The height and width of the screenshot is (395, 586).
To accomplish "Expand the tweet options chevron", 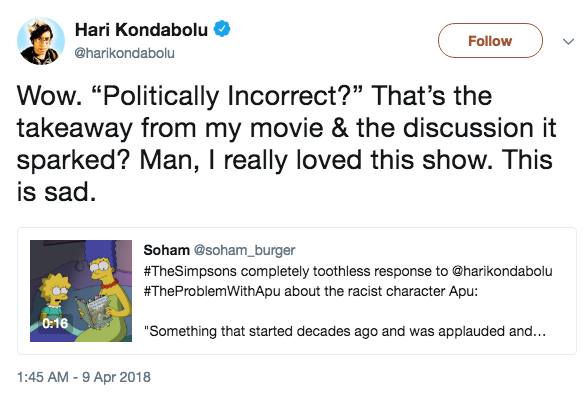I will pos(568,41).
